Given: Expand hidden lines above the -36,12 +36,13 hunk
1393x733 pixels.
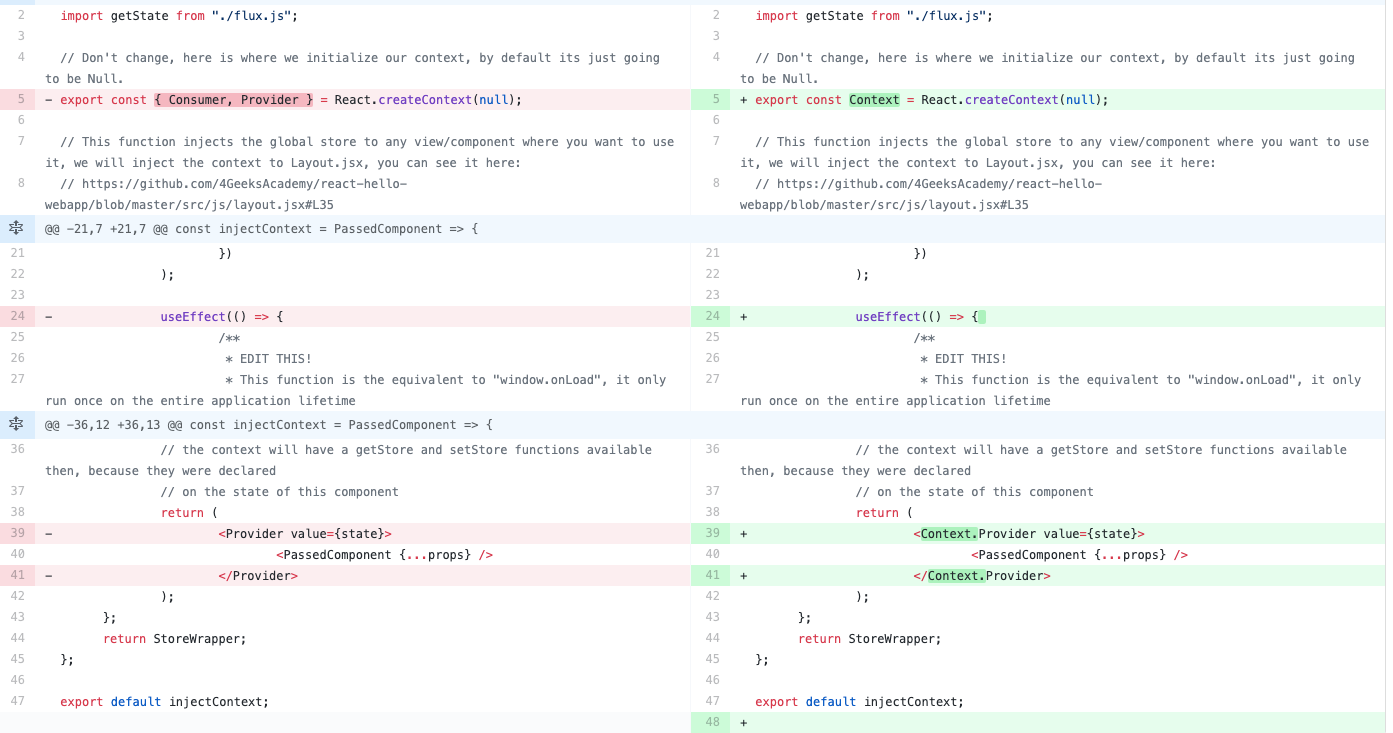Looking at the screenshot, I should click(x=16, y=424).
